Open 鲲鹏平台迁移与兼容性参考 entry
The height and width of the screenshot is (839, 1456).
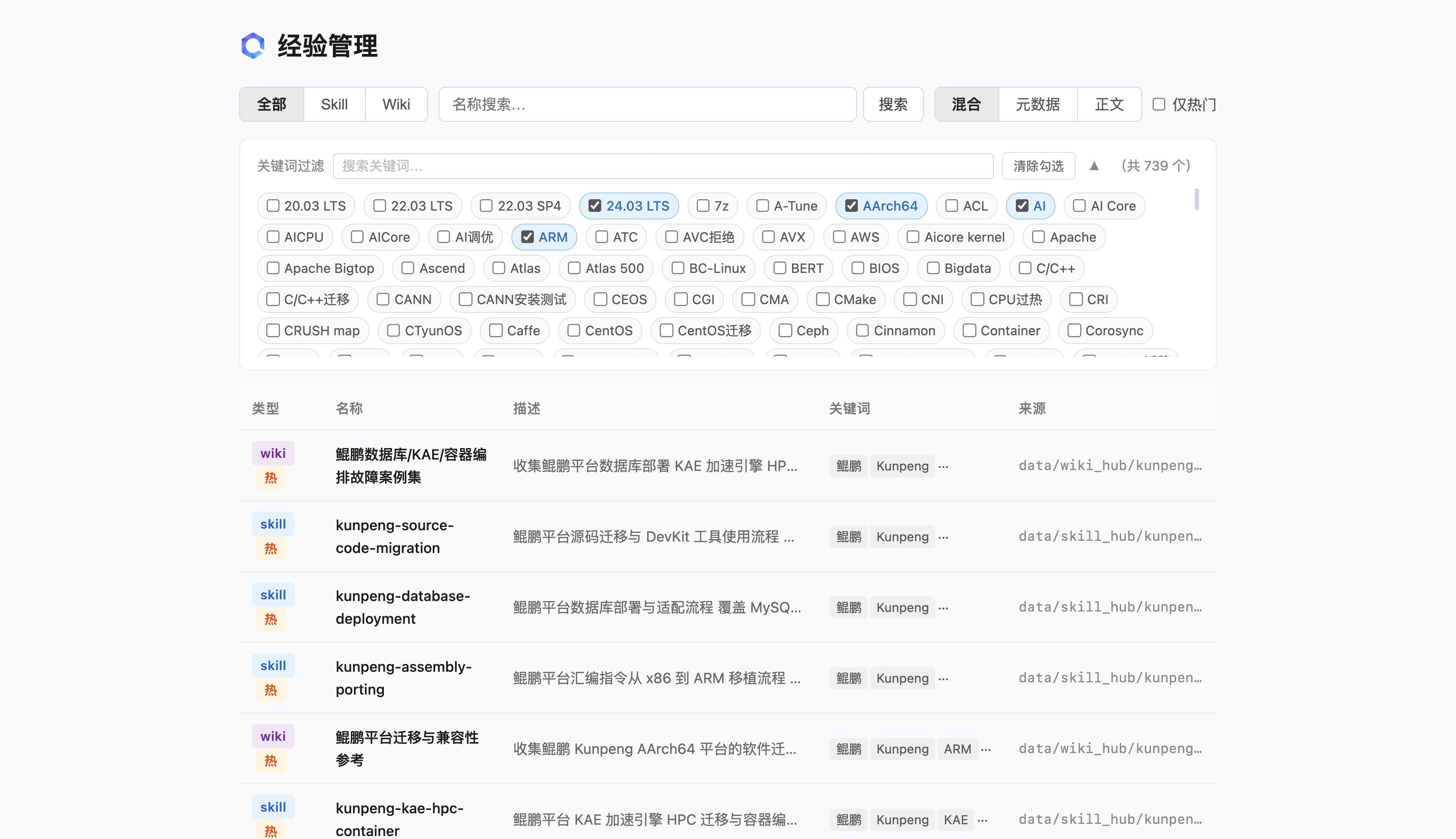(x=407, y=749)
